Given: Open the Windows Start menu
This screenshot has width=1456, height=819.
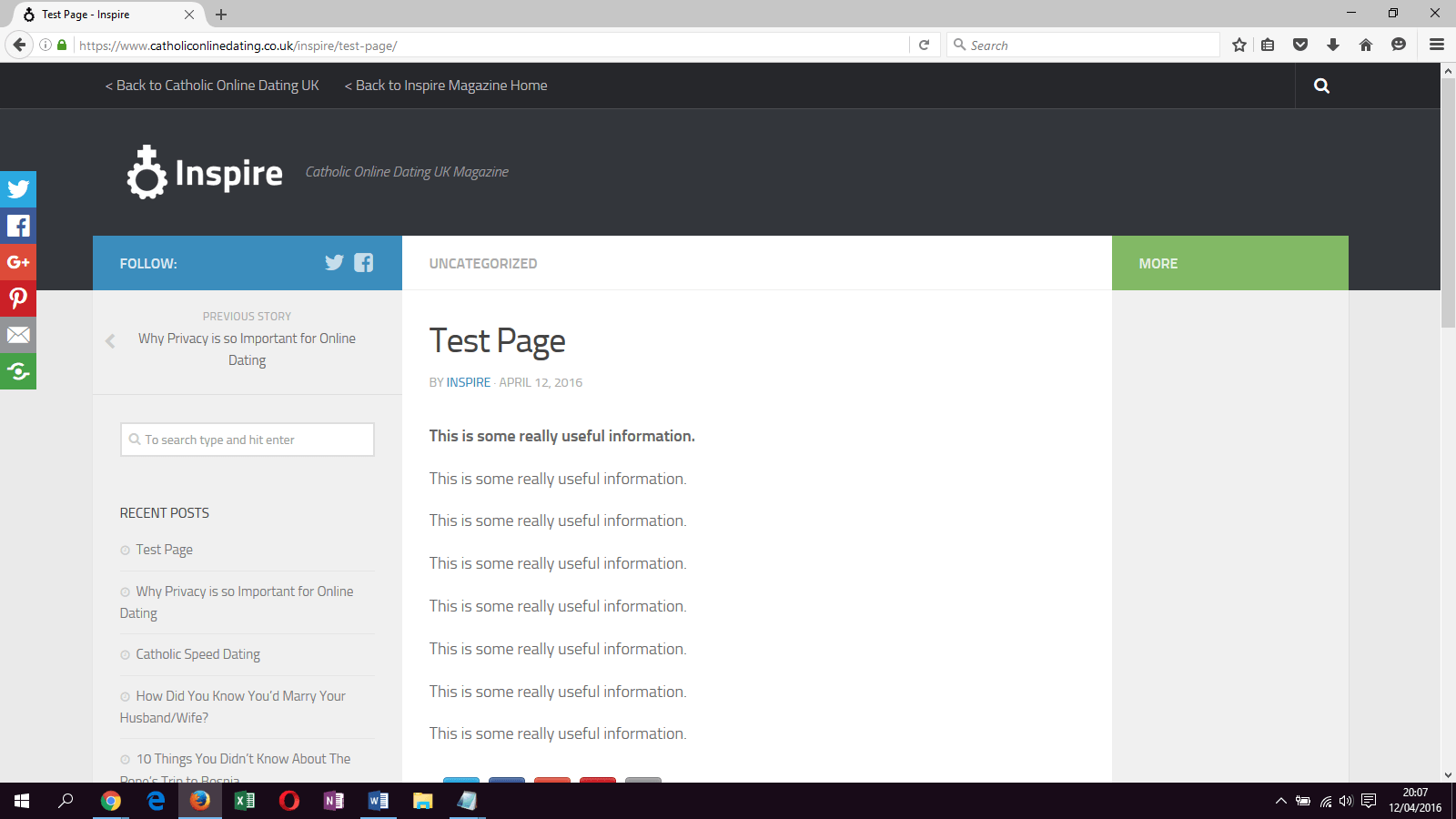Looking at the screenshot, I should tap(22, 801).
